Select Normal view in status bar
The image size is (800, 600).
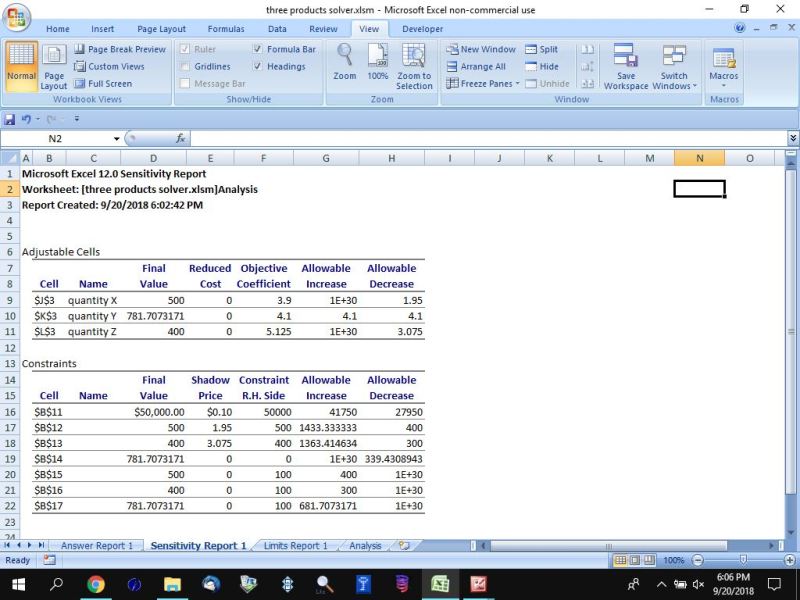(x=620, y=560)
